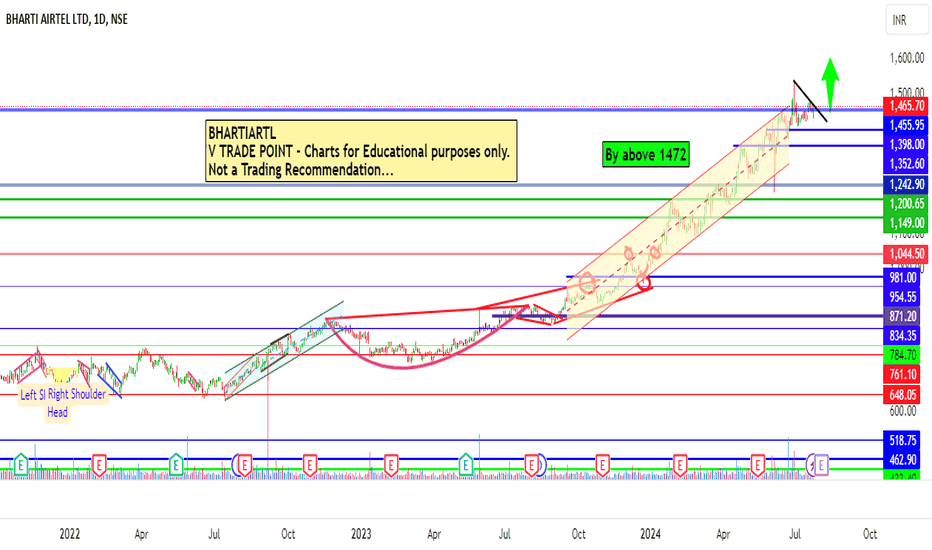Click the 834.35 price label
This screenshot has height=550, width=932.
(x=903, y=335)
